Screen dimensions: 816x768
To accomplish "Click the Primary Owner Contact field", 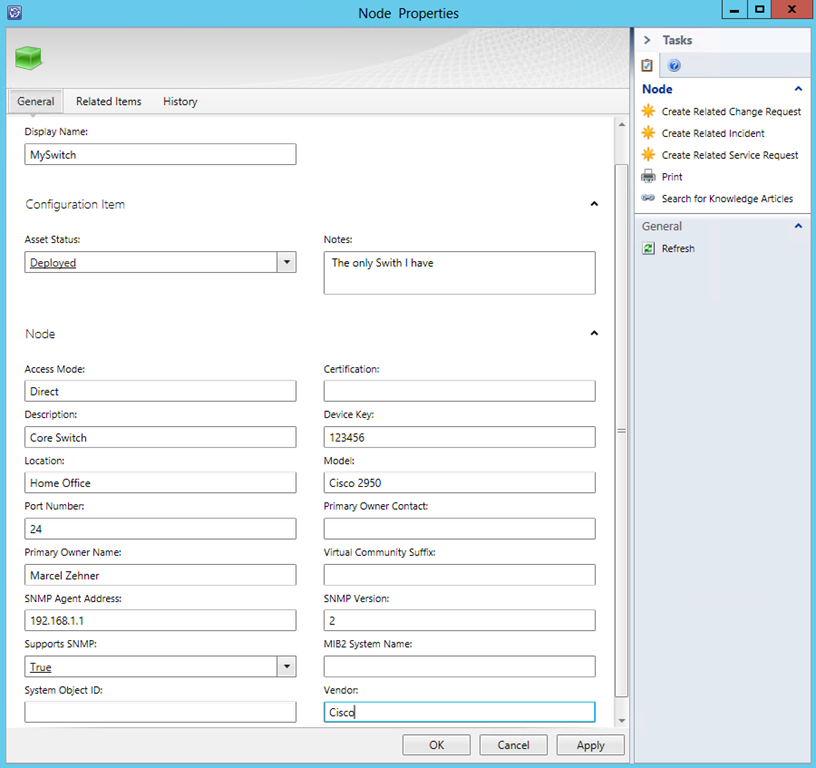I will (459, 529).
